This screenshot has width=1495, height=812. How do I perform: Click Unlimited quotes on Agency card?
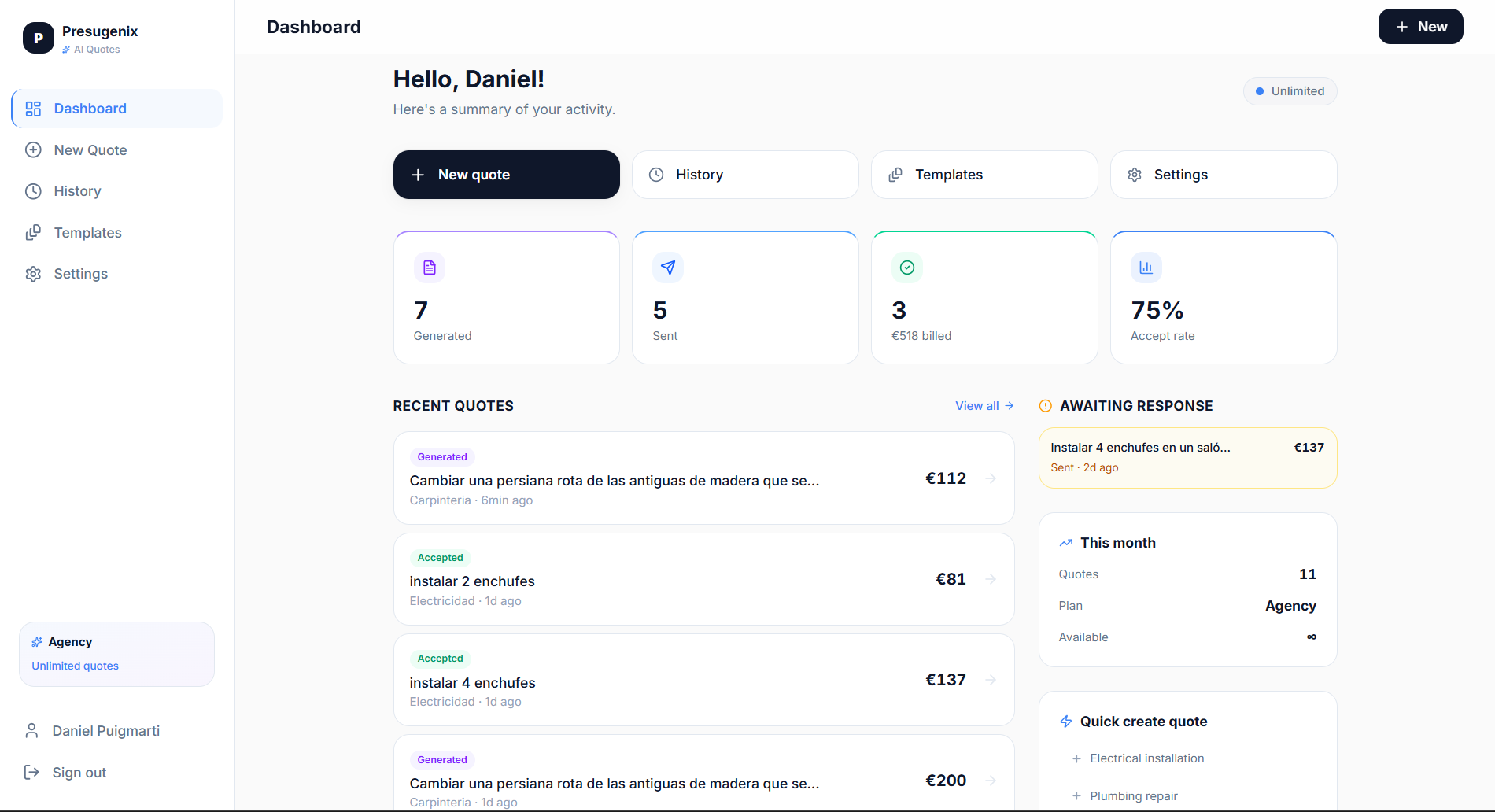click(x=76, y=666)
